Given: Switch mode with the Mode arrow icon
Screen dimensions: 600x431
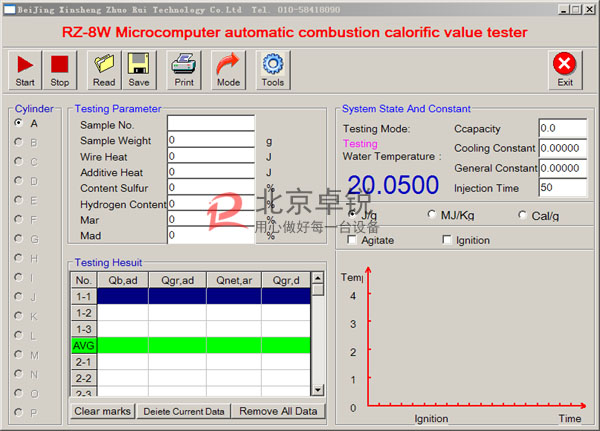Looking at the screenshot, I should tap(228, 70).
